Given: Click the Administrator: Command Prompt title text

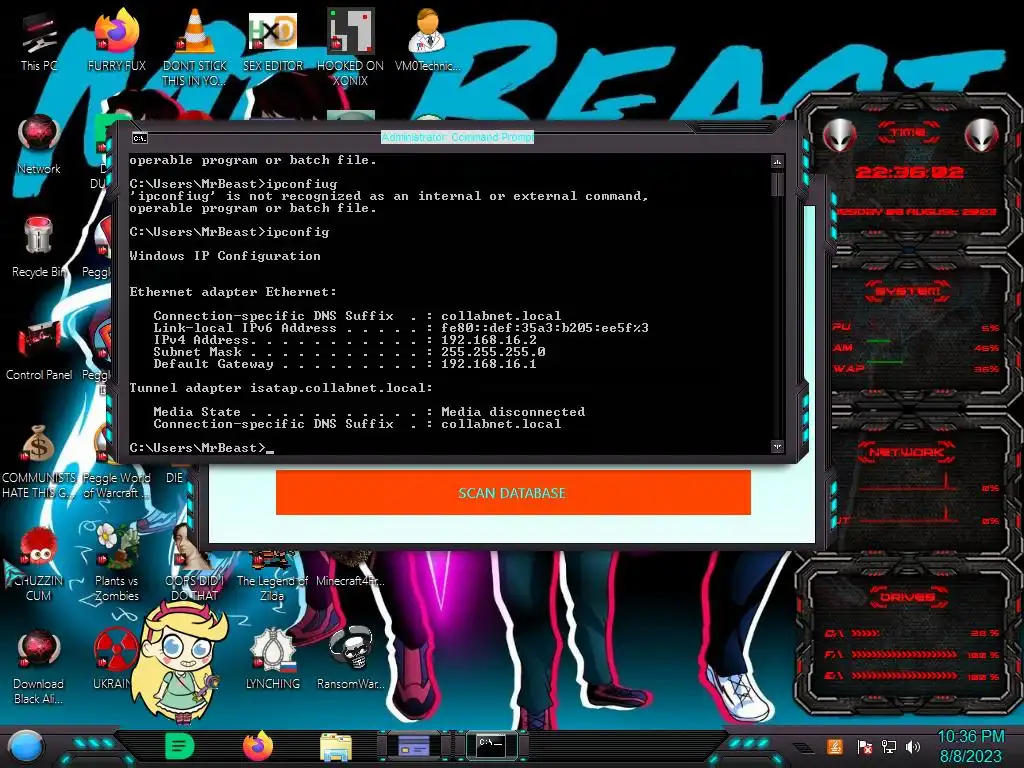Looking at the screenshot, I should point(458,137).
